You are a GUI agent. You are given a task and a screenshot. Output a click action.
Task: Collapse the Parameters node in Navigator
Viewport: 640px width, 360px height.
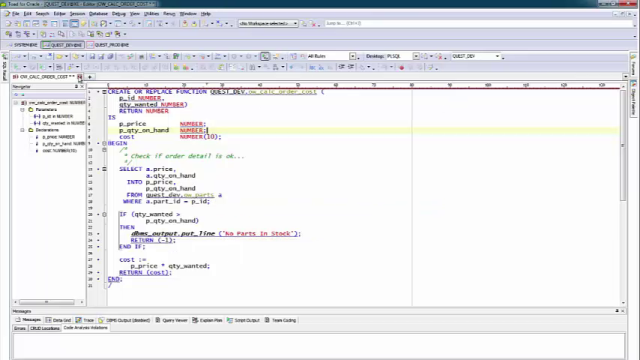[22, 110]
